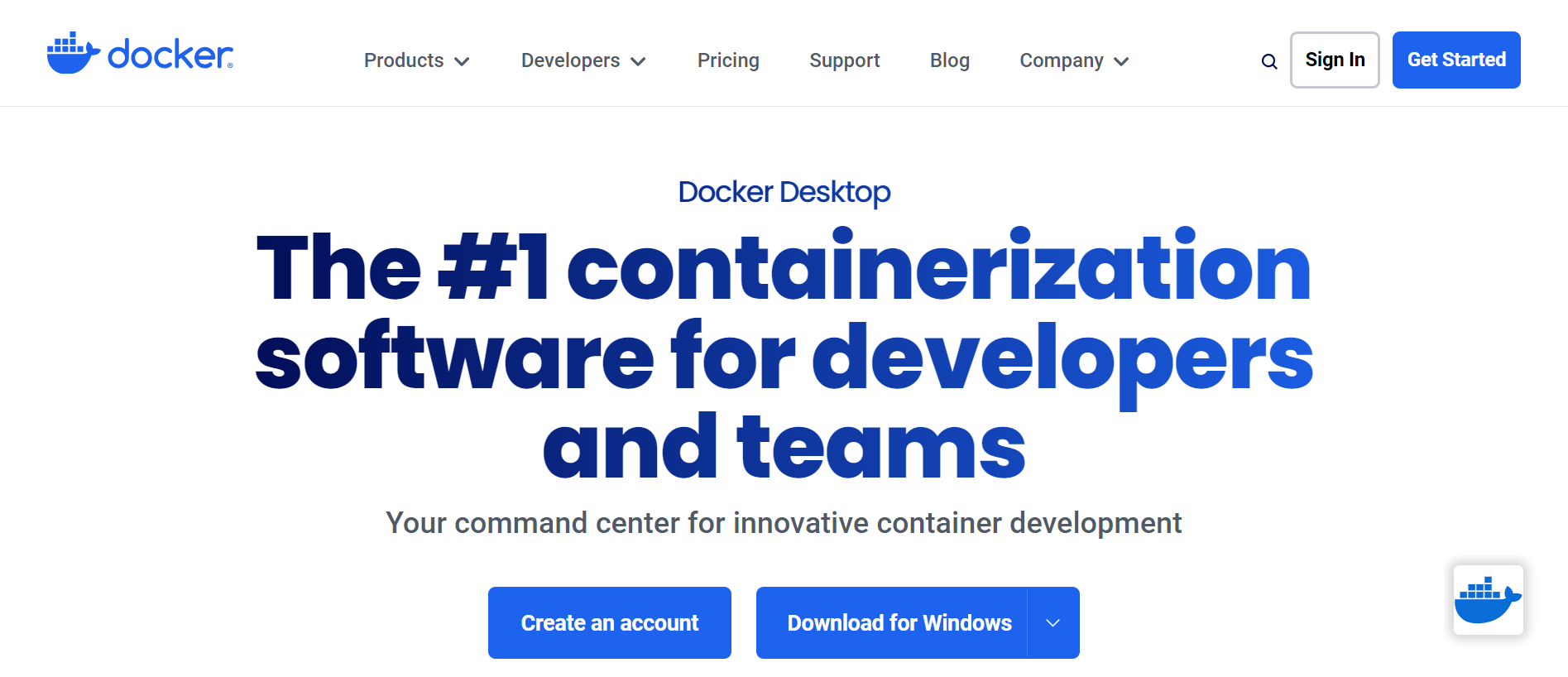Open the Support page
This screenshot has width=1568, height=677.
[x=845, y=60]
